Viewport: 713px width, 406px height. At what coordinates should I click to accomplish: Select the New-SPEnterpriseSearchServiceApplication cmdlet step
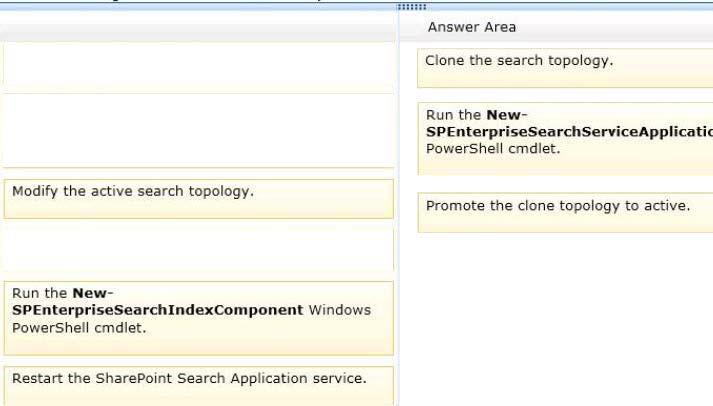coord(565,139)
